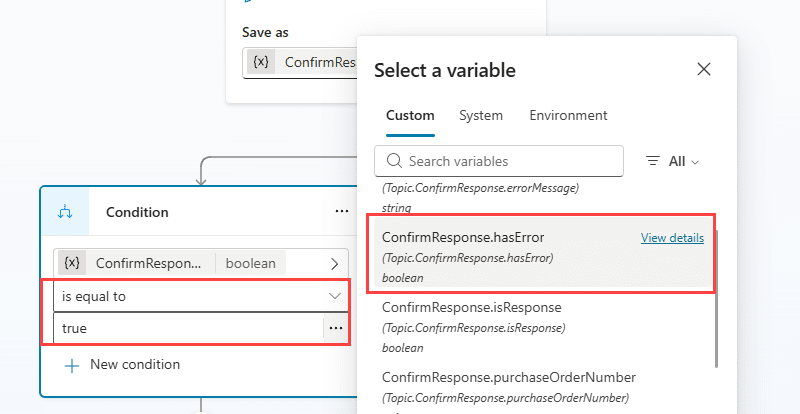Switch to the Environment tab
The image size is (800, 414).
[568, 116]
